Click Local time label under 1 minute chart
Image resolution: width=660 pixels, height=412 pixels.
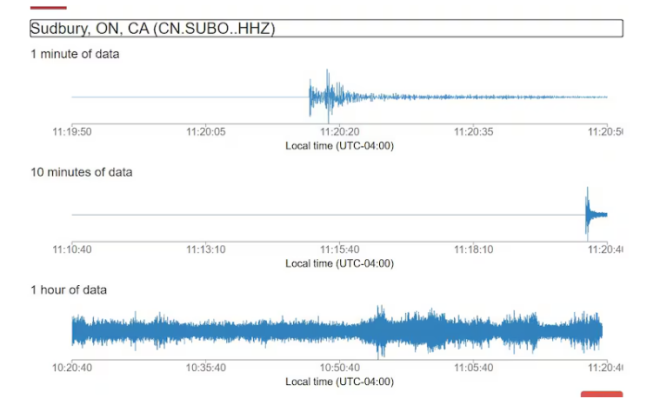(339, 145)
